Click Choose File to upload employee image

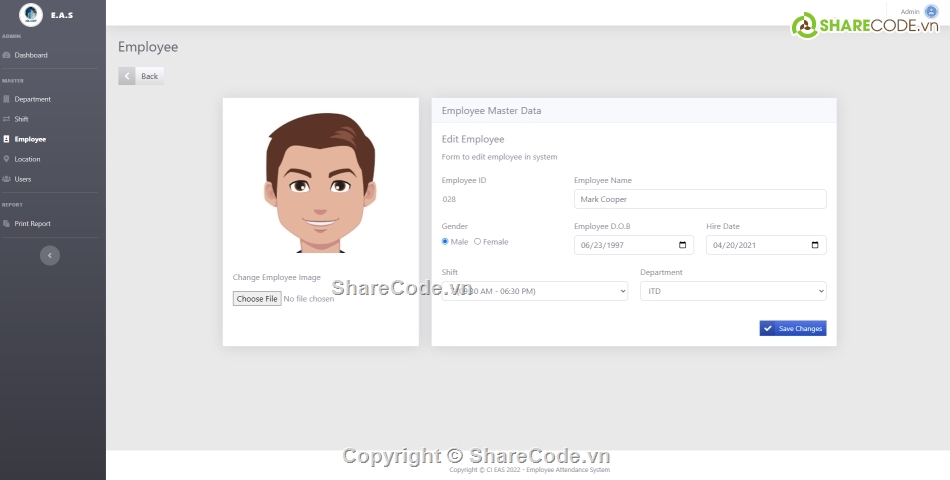257,299
